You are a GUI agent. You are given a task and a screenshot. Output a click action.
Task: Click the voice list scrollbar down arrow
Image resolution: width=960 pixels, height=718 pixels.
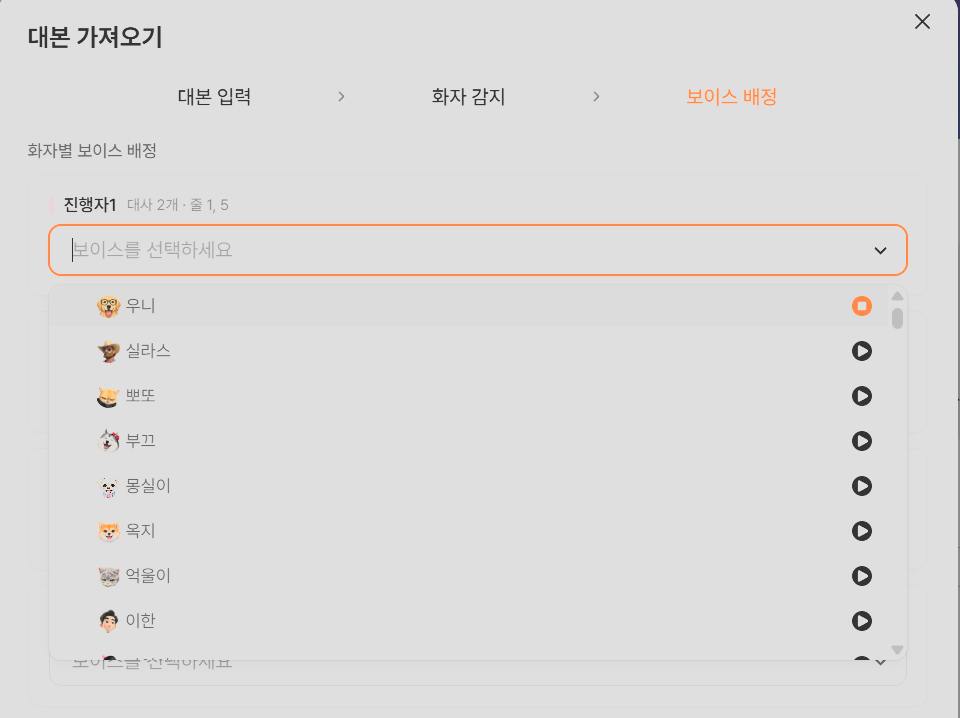[897, 649]
